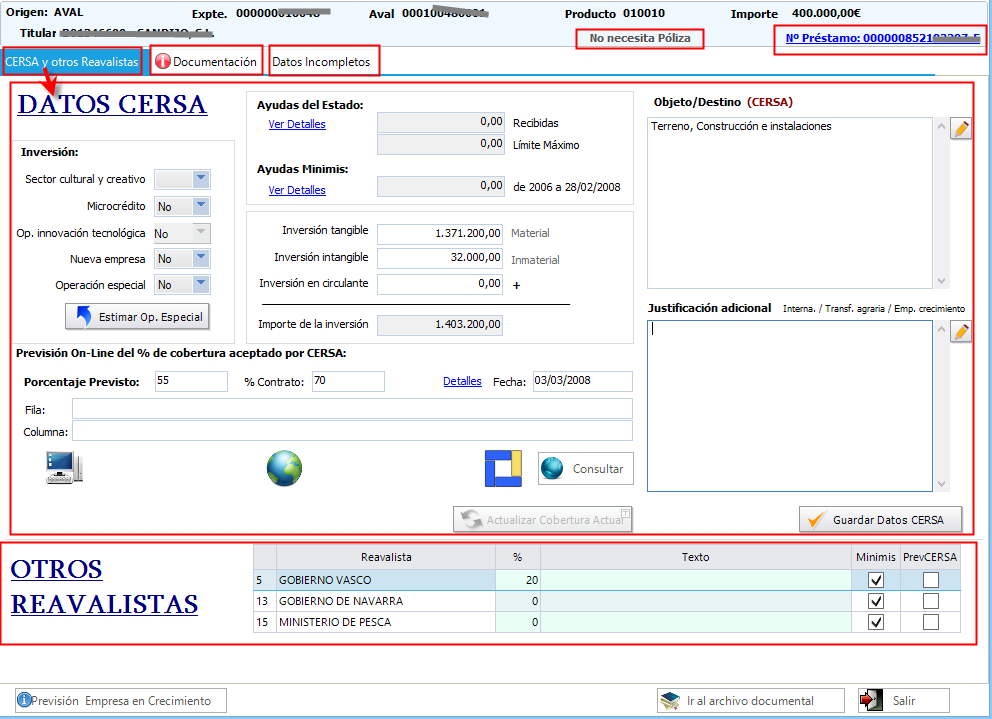Click Previsión Empresa en Crecimiento button
Viewport: 992px width, 719px height.
click(x=121, y=700)
